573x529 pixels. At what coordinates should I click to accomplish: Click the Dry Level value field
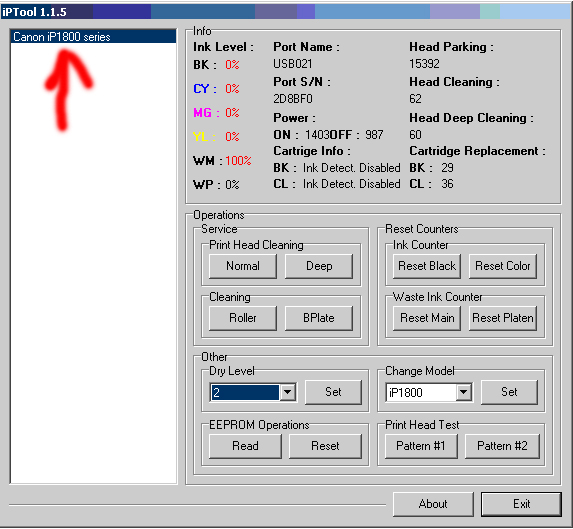[x=244, y=392]
